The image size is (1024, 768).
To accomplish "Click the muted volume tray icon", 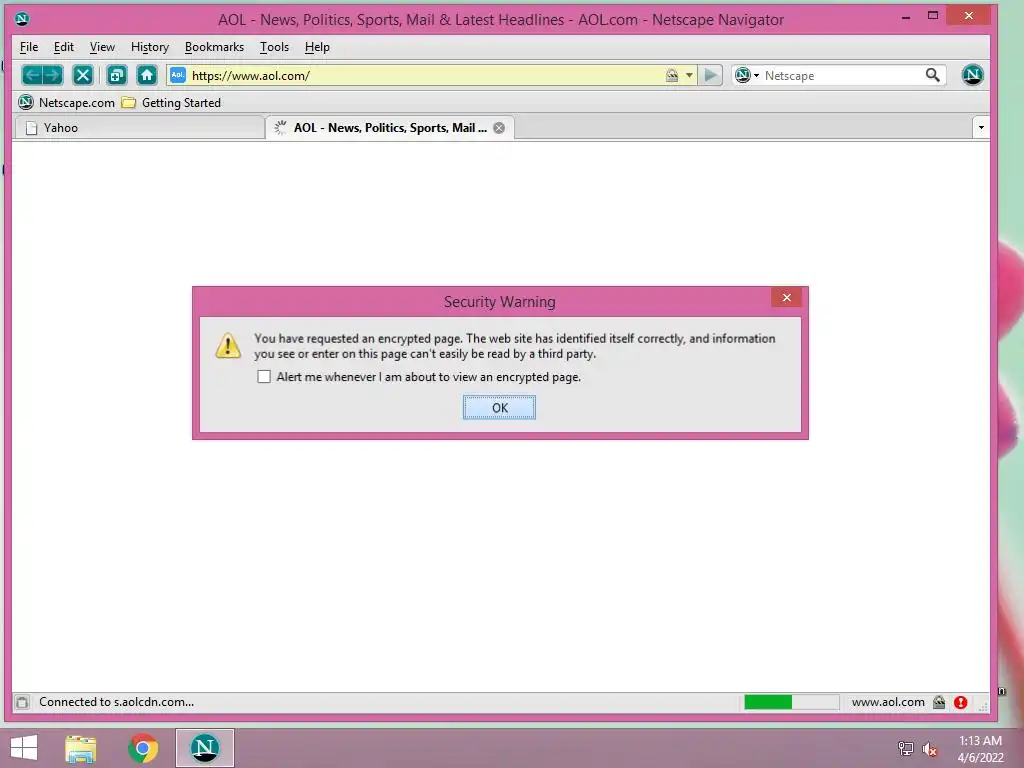I will [x=930, y=749].
